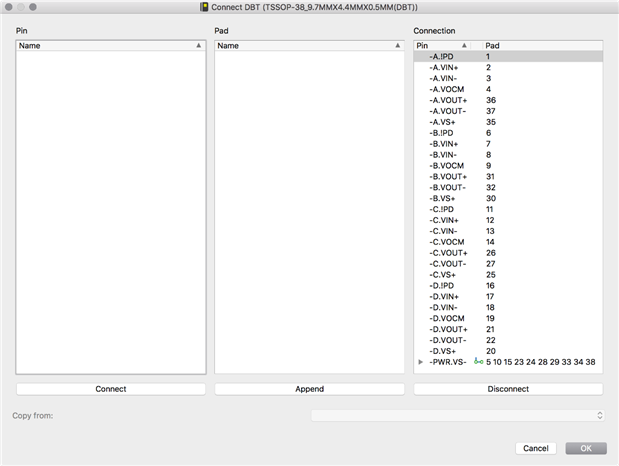Click pad value 36 of -A.VOUT+

491,100
